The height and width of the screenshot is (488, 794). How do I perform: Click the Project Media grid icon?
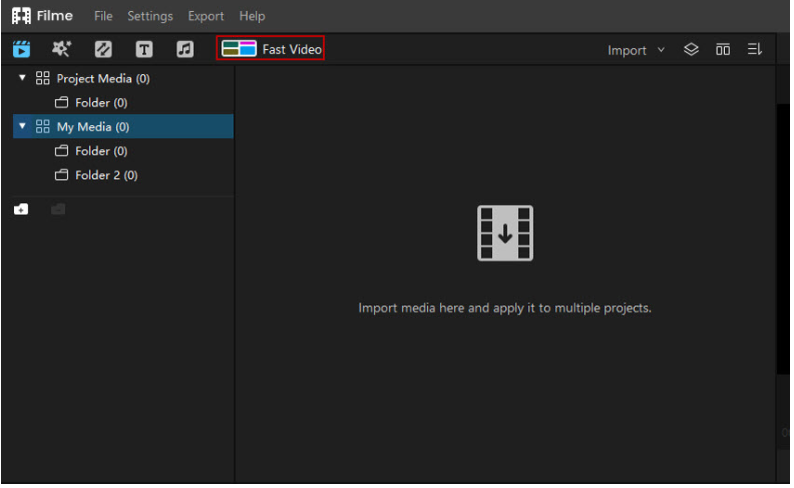pos(43,78)
